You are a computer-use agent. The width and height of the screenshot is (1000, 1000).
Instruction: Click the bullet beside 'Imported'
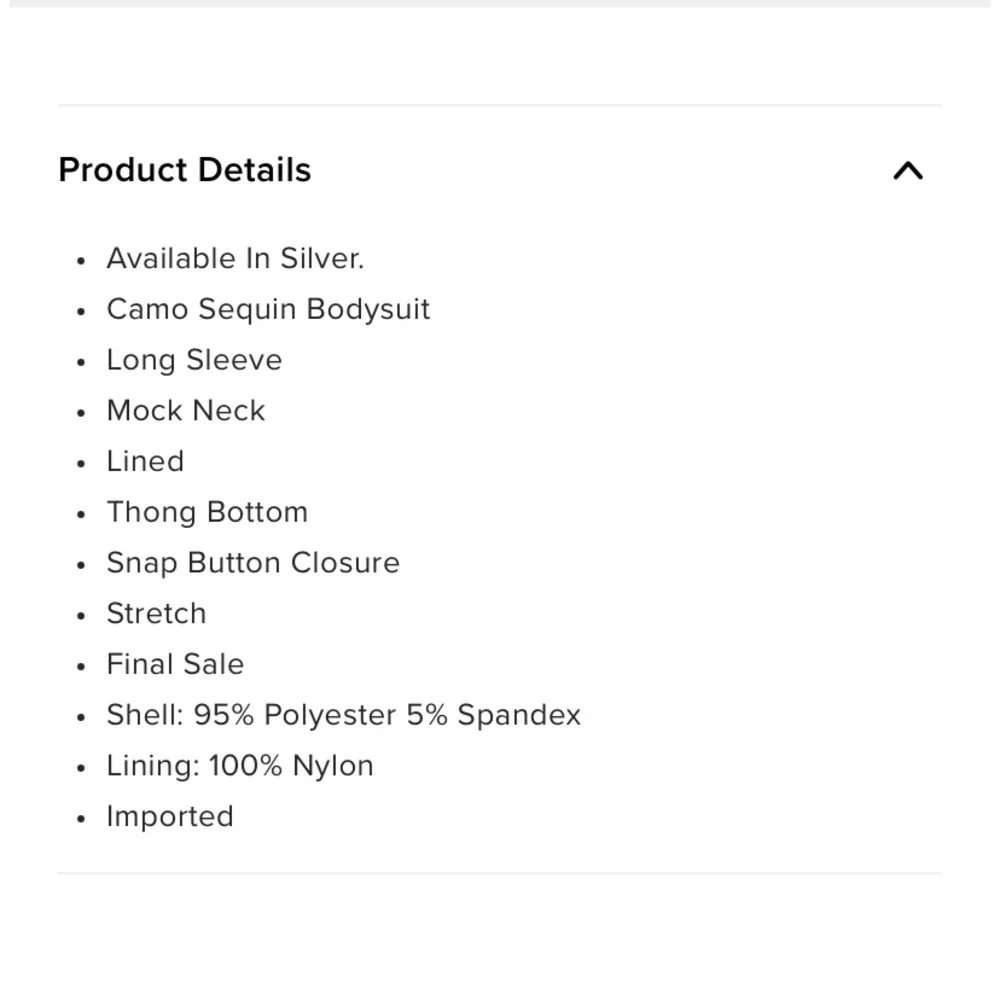80,818
